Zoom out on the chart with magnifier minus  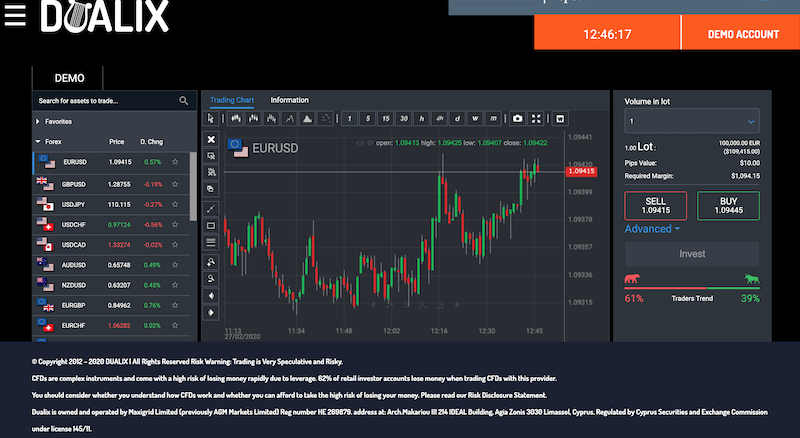click(x=211, y=279)
